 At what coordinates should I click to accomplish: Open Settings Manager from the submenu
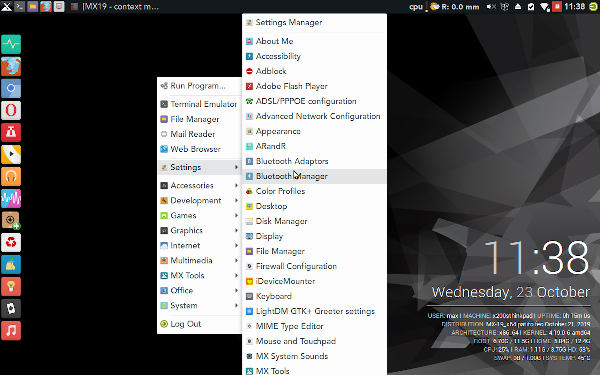pyautogui.click(x=314, y=23)
